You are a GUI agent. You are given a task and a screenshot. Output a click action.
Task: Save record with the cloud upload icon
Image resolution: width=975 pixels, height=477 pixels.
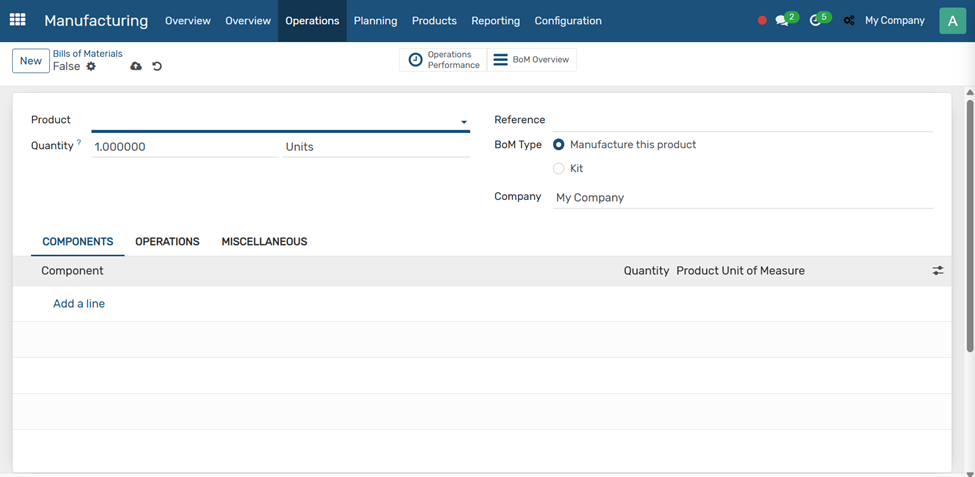136,67
